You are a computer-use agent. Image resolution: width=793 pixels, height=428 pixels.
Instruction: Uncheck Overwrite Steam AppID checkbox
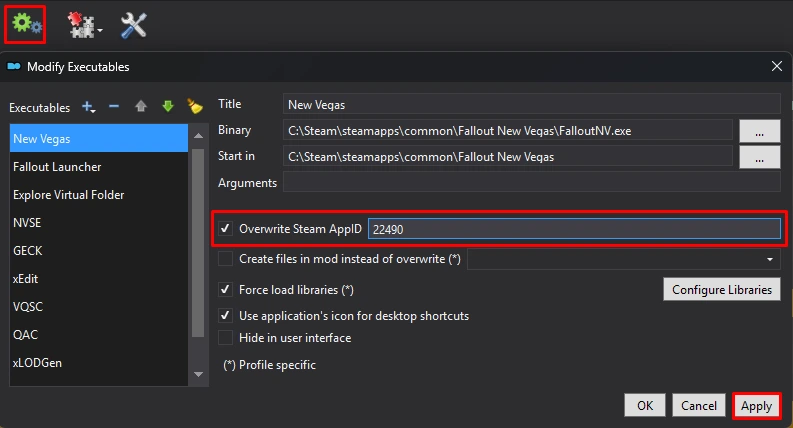226,229
